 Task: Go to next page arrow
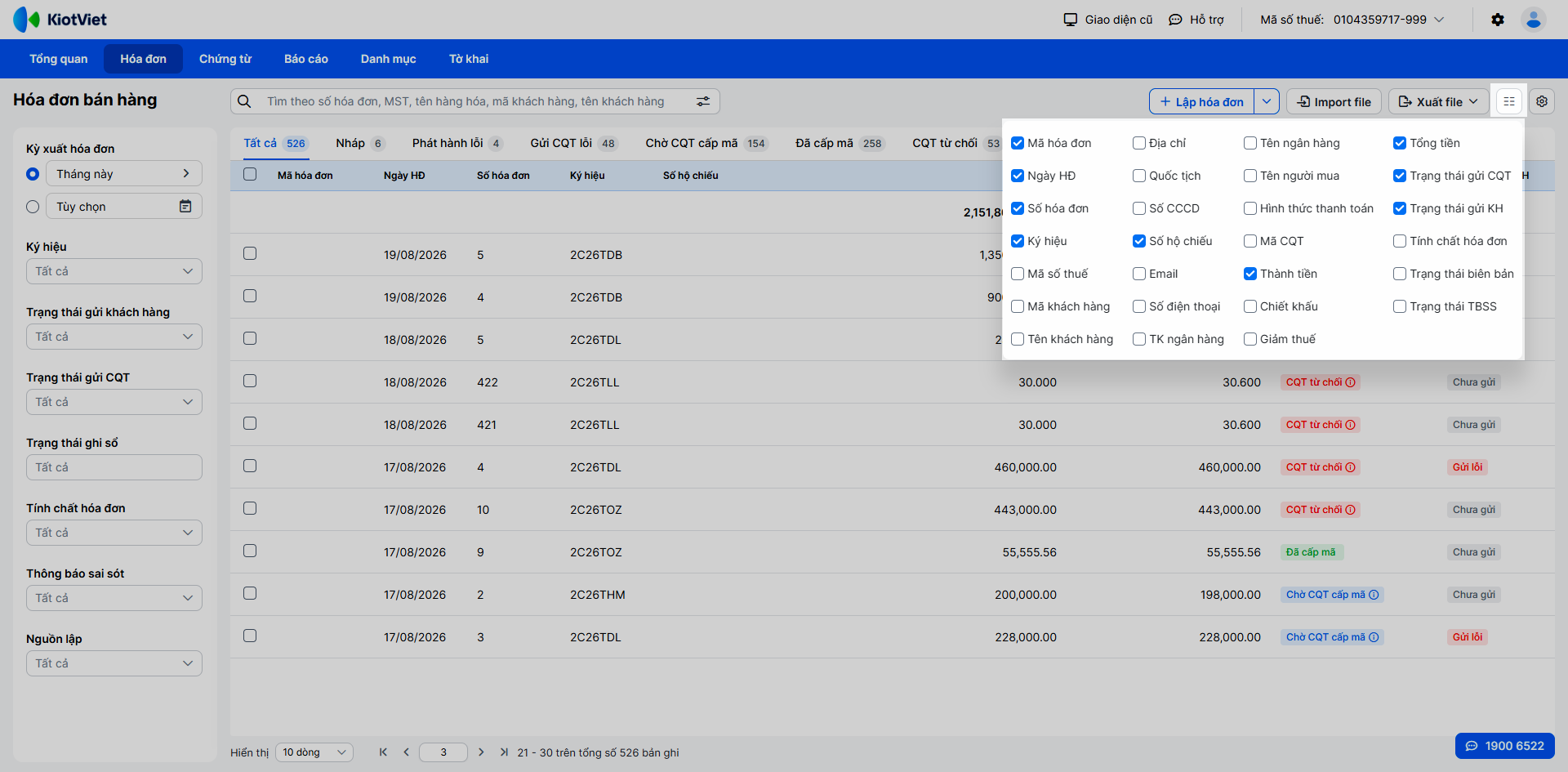481,752
